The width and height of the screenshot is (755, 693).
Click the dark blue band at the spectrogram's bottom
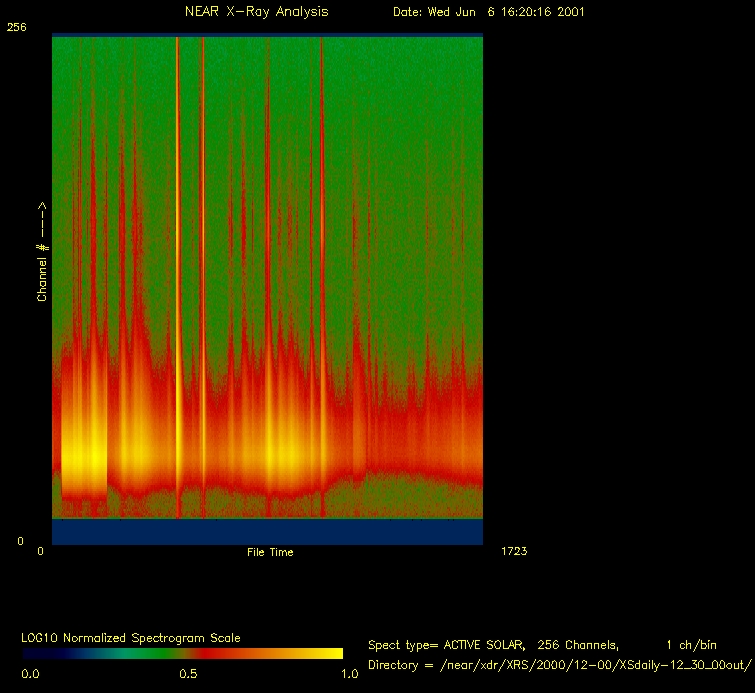[x=267, y=532]
